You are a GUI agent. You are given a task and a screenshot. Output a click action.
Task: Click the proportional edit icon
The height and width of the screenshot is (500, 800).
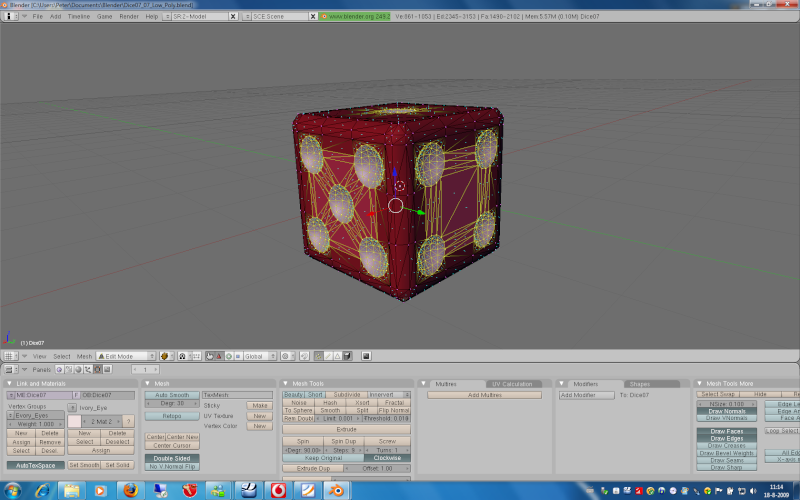pyautogui.click(x=287, y=356)
